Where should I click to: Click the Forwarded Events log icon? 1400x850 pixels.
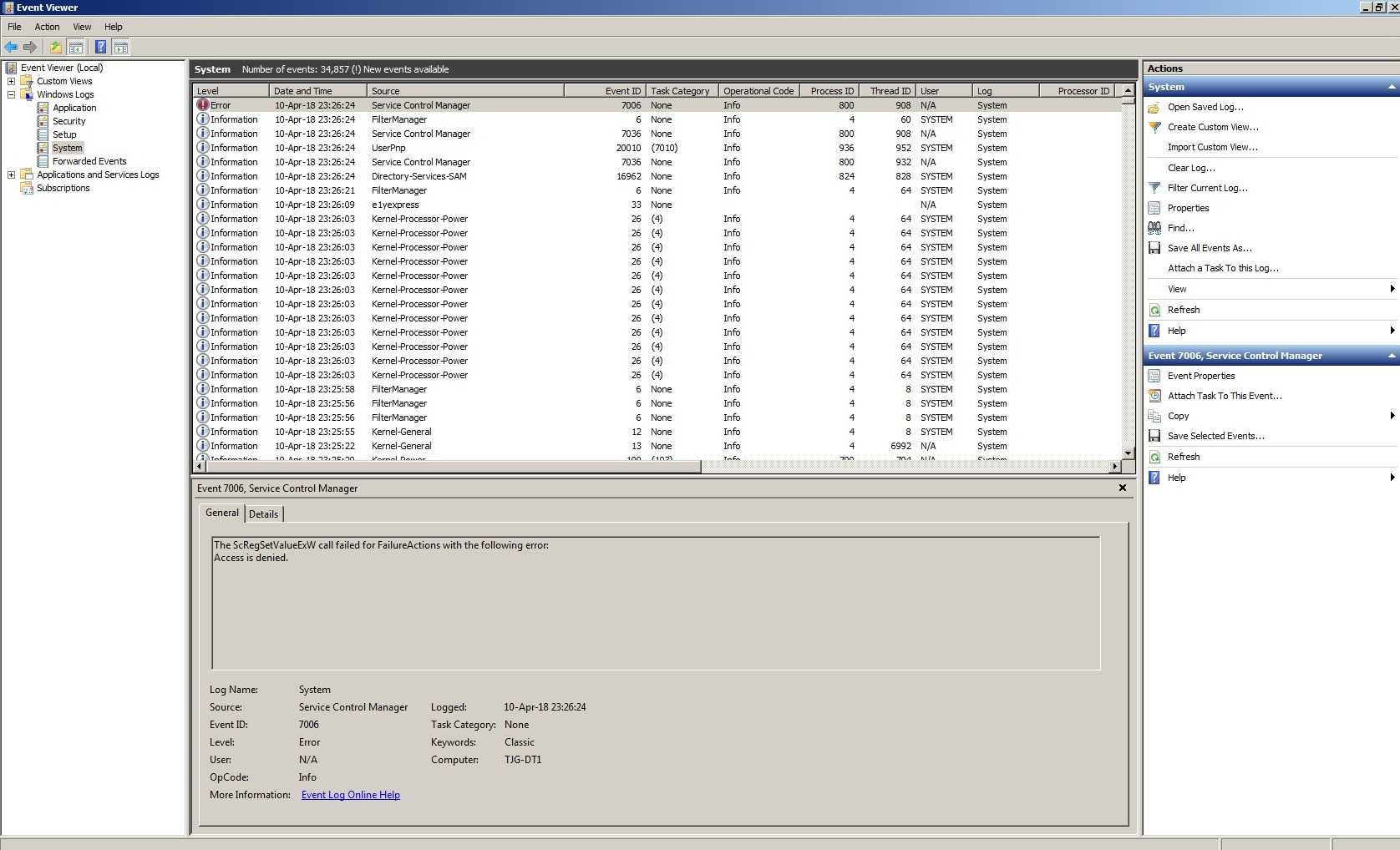[x=43, y=161]
